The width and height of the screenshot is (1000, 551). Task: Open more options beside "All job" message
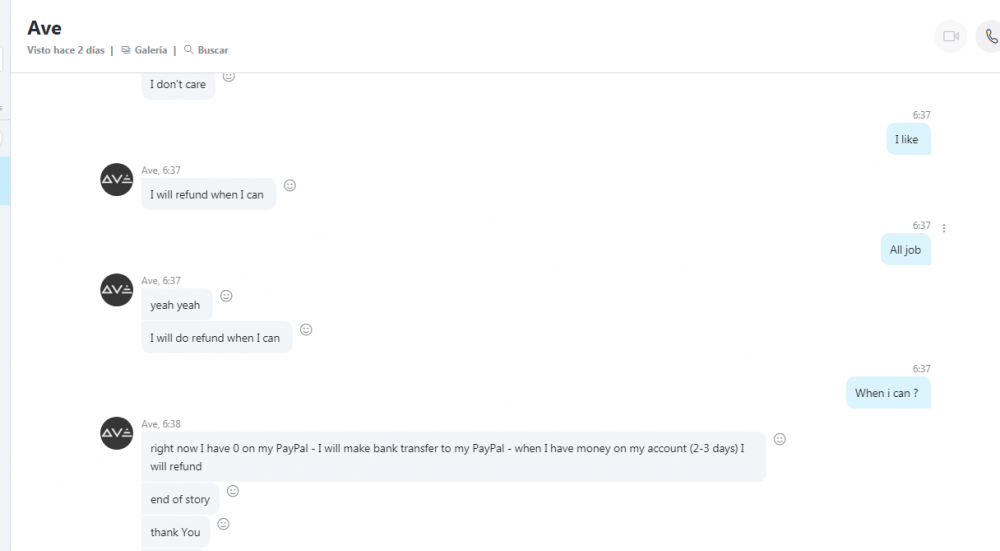click(944, 228)
